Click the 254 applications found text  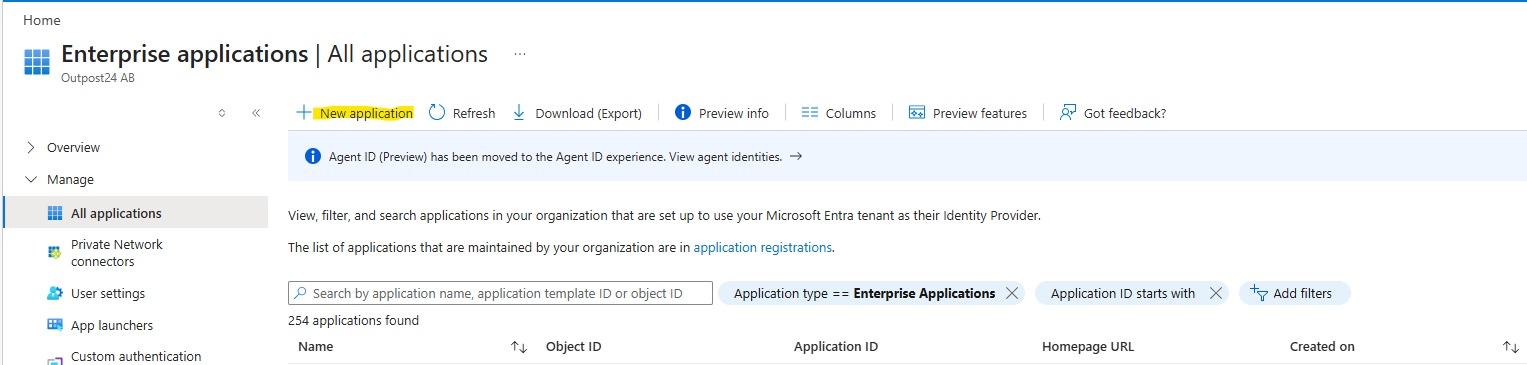353,321
